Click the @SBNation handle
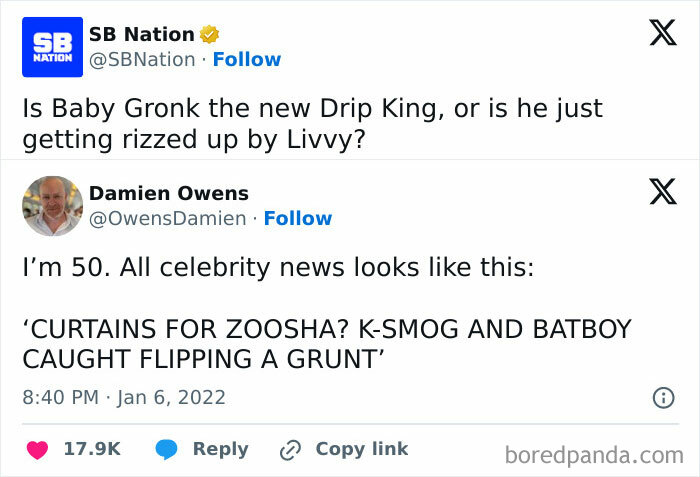The width and height of the screenshot is (700, 477). (x=142, y=59)
